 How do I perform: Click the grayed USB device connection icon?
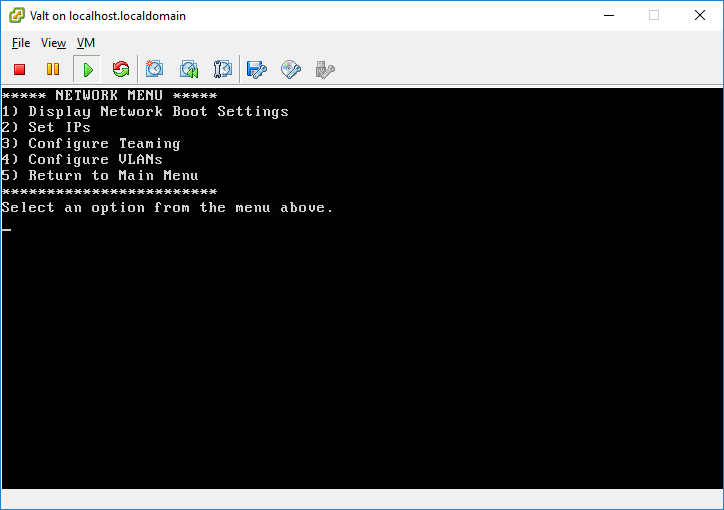(x=325, y=70)
